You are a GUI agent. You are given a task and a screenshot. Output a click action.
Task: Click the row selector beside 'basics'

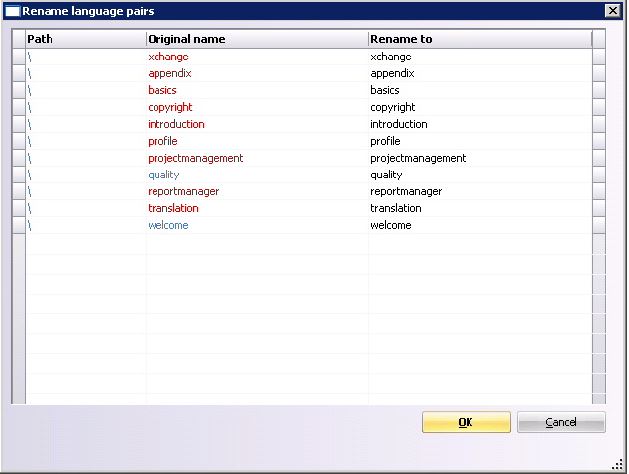(x=19, y=90)
